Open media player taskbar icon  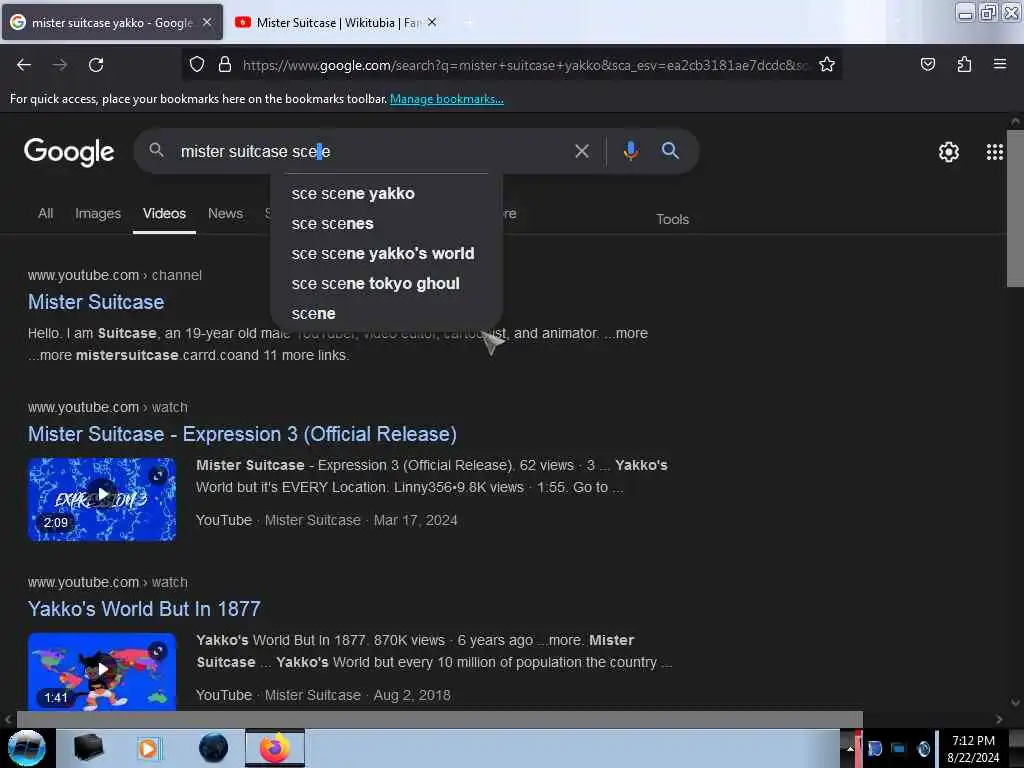[148, 748]
